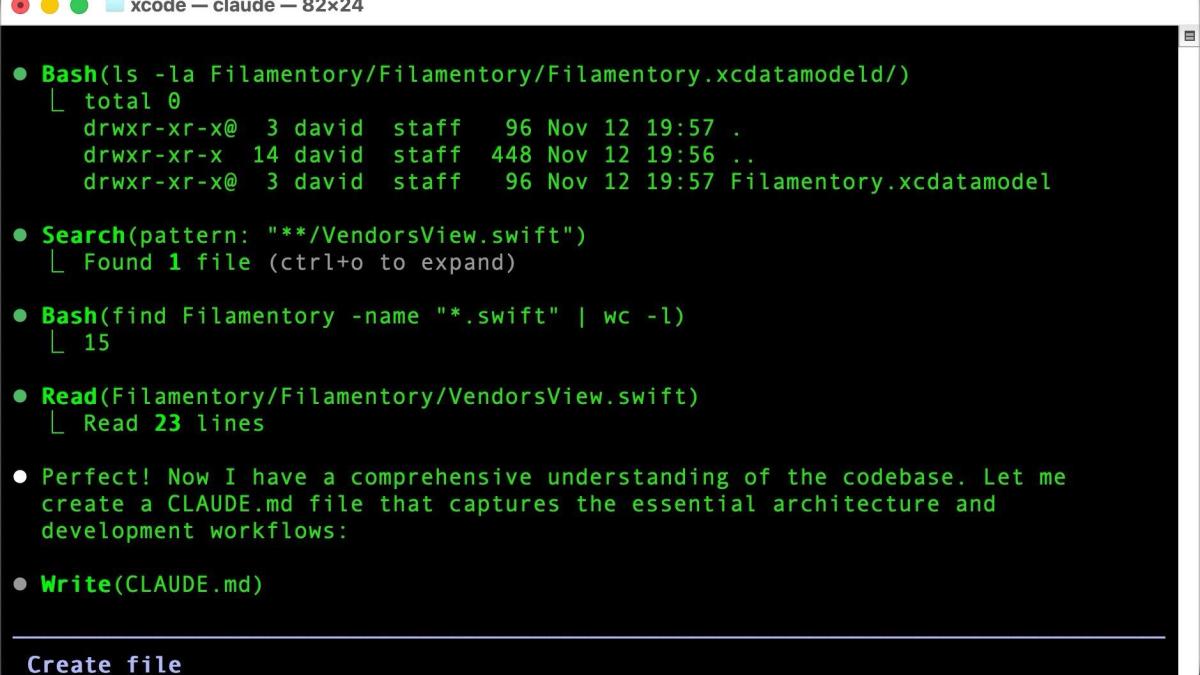Select the Bash(find Filamentory -name "*.swift") command
The image size is (1200, 675).
pyautogui.click(x=363, y=316)
